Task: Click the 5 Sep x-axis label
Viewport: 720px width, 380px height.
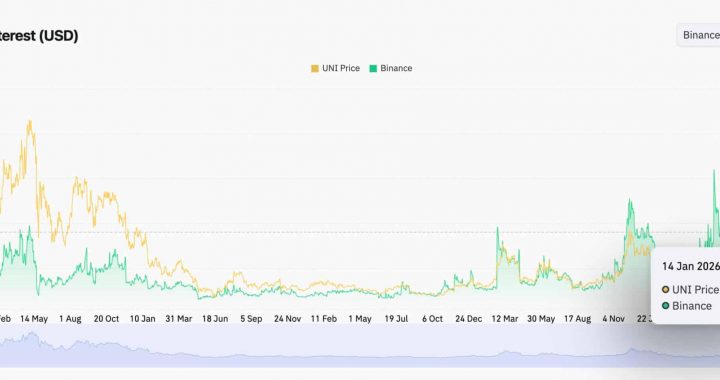Action: pos(251,319)
